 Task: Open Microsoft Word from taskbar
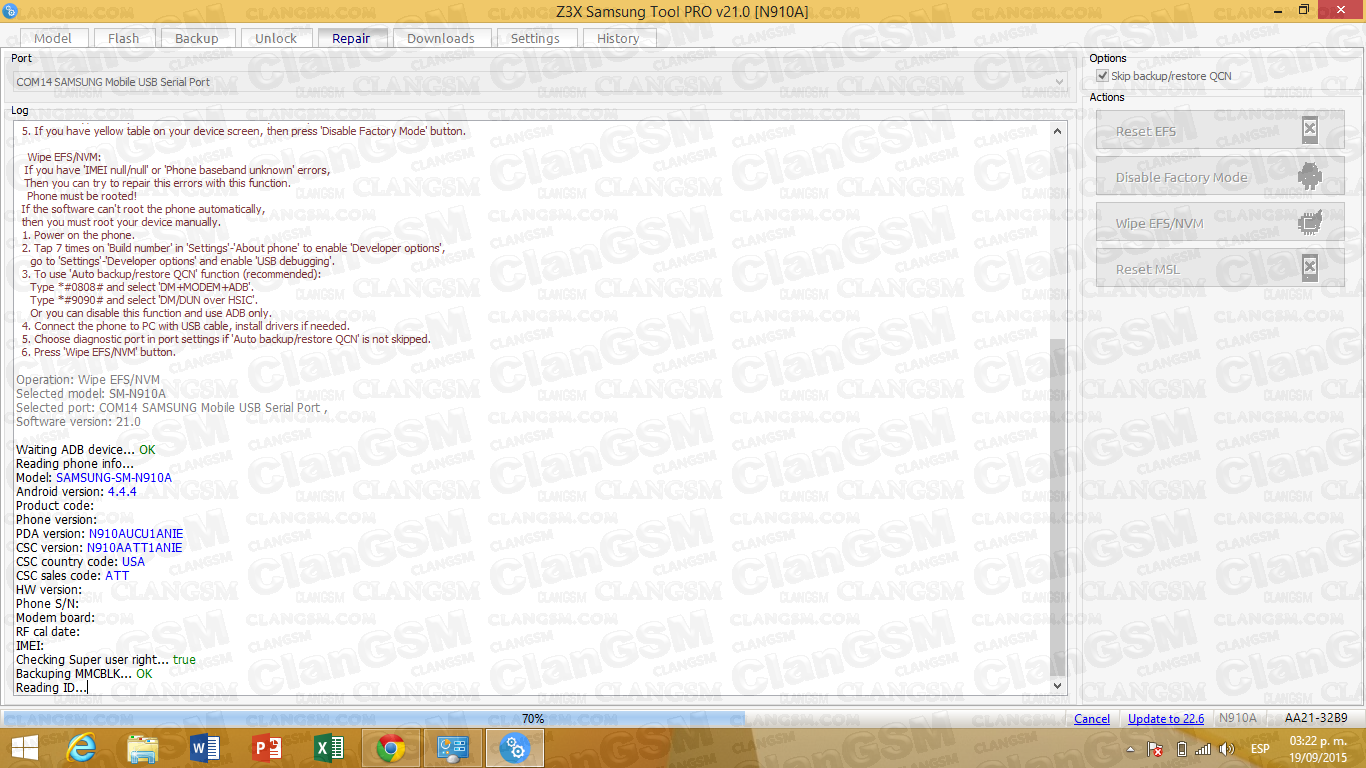[205, 748]
